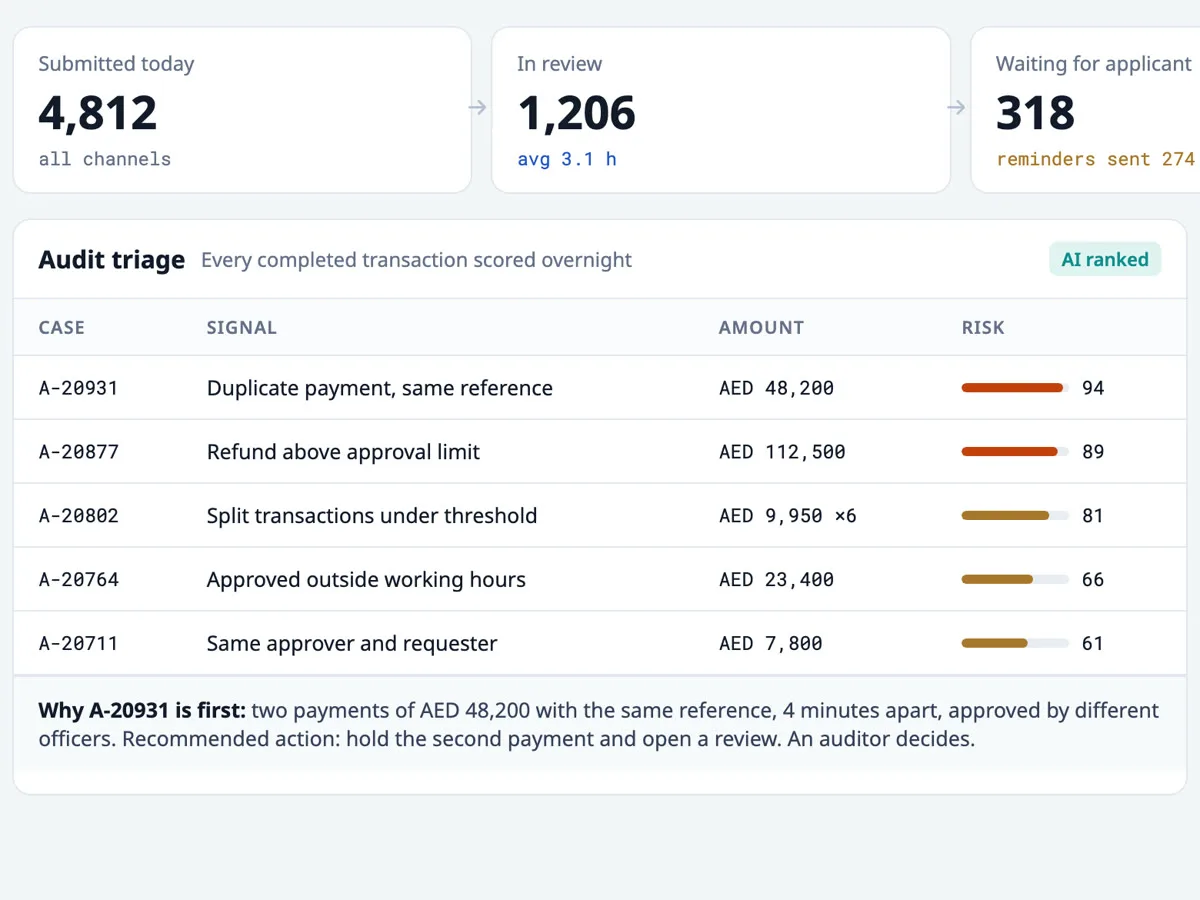Click amount AED 23,400

776,580
